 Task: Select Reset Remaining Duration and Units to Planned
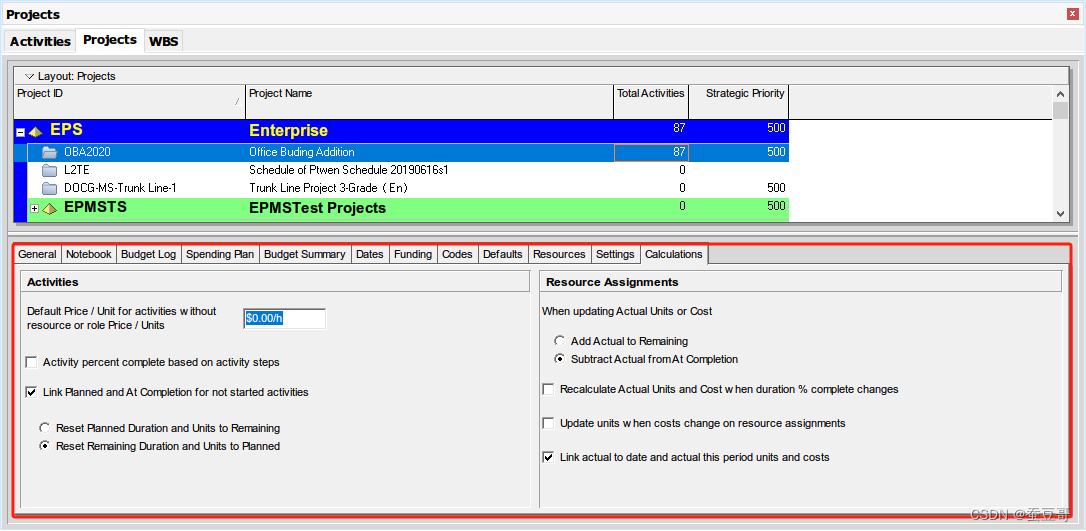click(44, 447)
